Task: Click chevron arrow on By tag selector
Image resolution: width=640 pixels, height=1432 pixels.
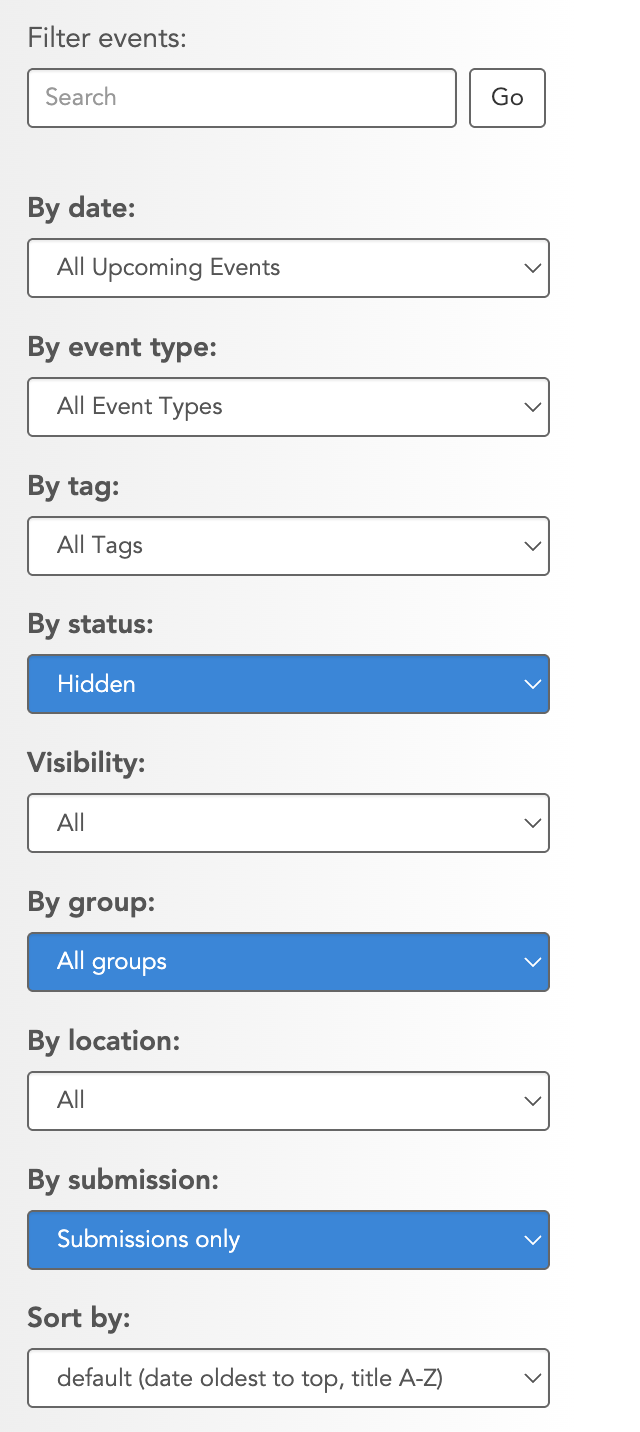Action: click(x=532, y=546)
